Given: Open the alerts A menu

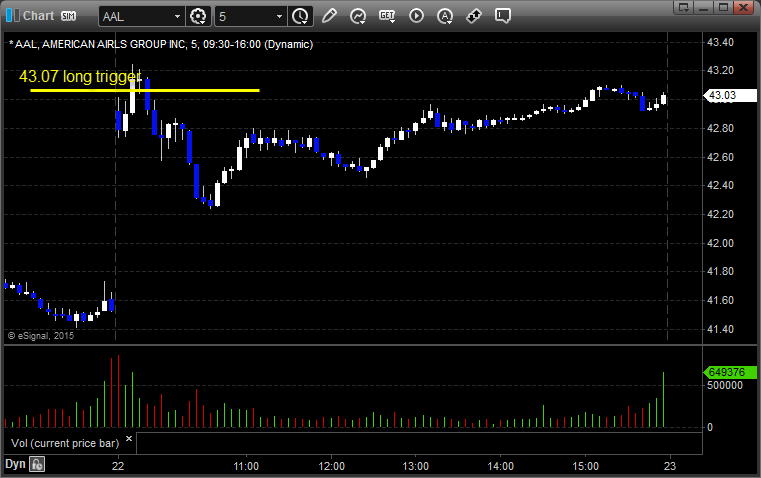Looking at the screenshot, I should (x=445, y=16).
